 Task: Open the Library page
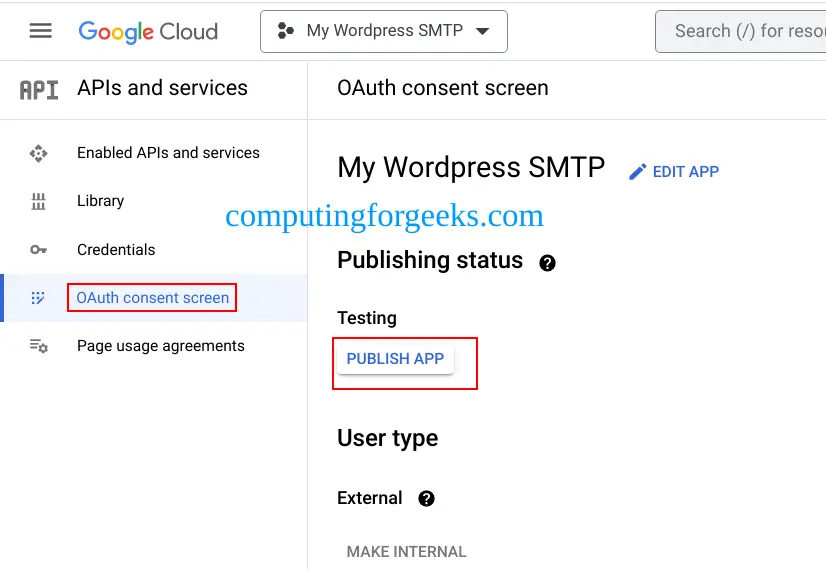coord(101,201)
